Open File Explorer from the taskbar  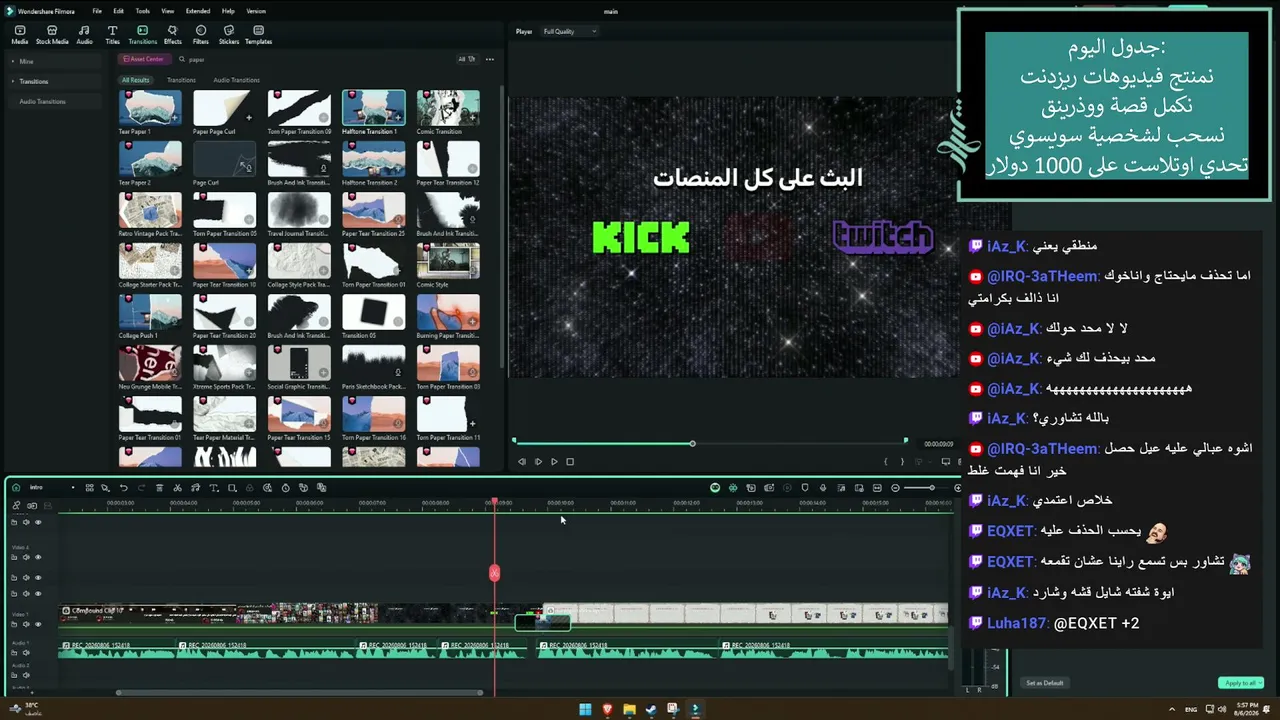pos(629,710)
